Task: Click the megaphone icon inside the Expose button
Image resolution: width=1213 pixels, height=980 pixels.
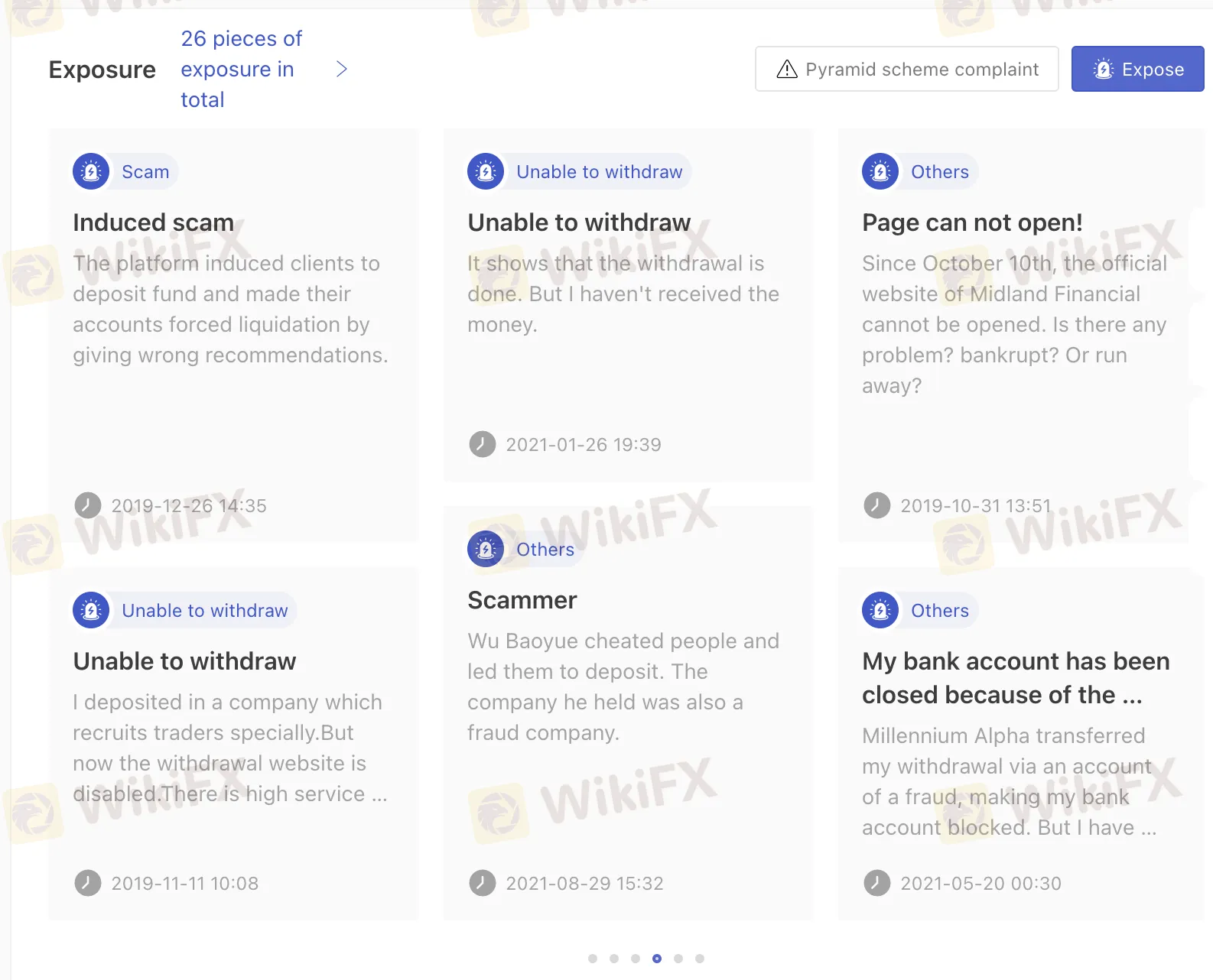Action: click(1103, 69)
